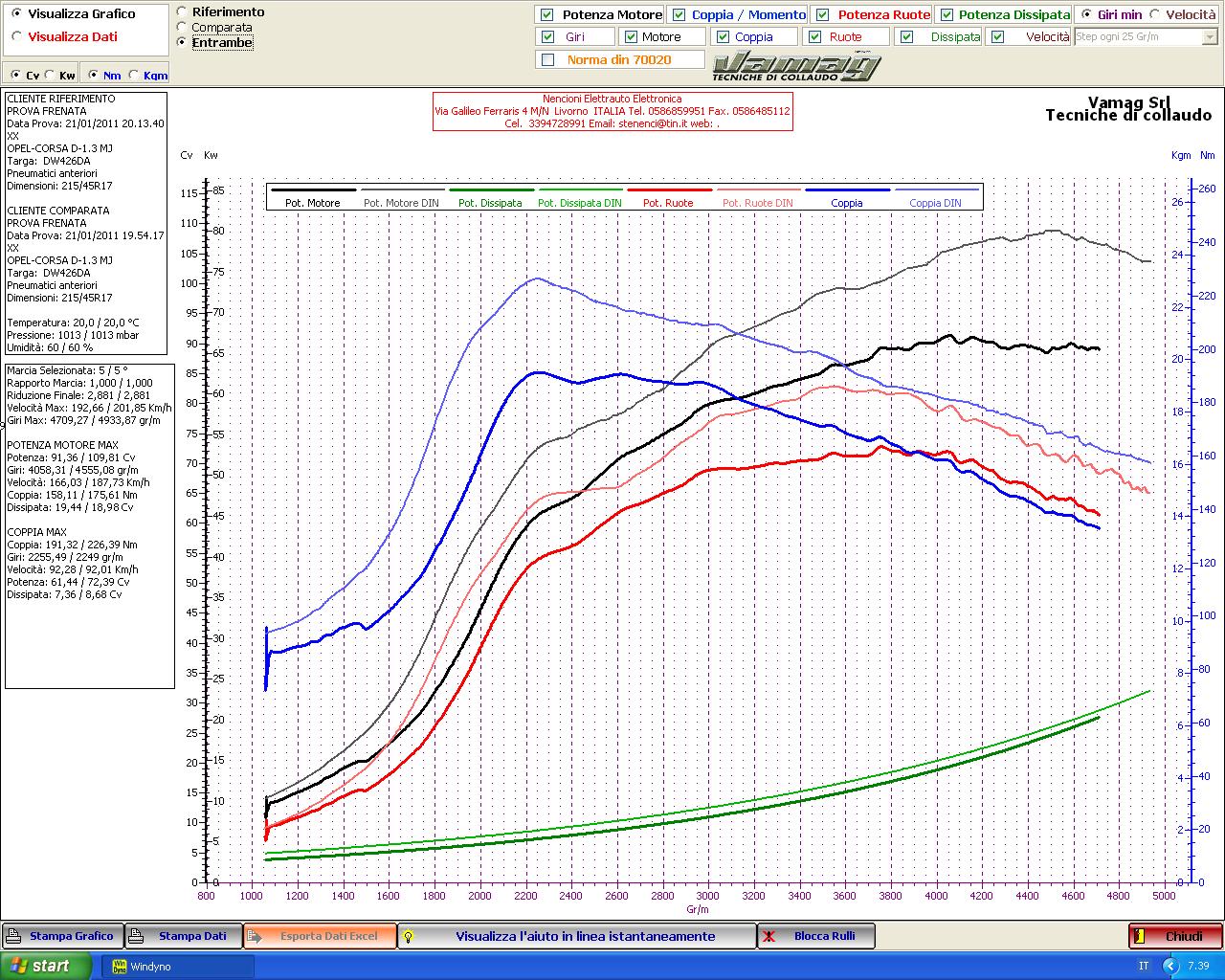Click 'Coppia: 191,32 / 226,39 Nm' text
This screenshot has width=1225, height=980.
(x=72, y=545)
